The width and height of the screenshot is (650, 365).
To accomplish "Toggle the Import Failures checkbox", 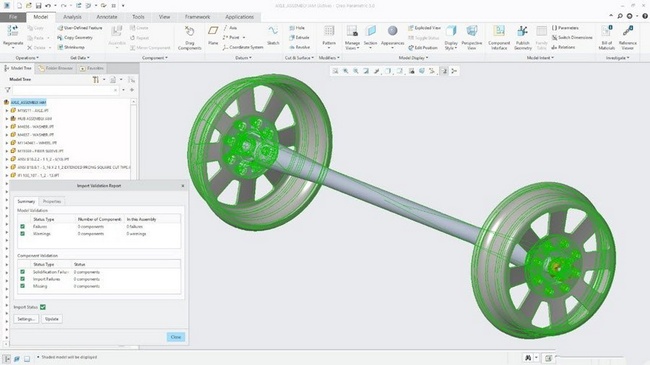I will (22, 279).
